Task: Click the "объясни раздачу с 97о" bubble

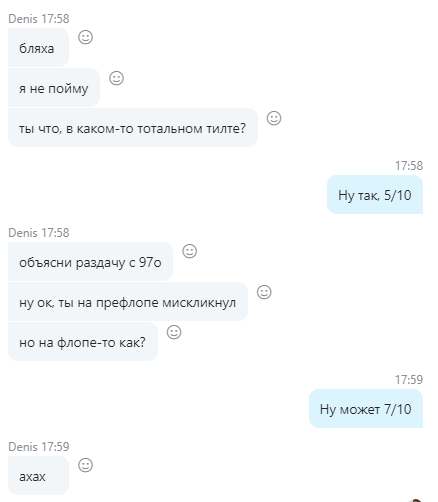Action: tap(90, 262)
